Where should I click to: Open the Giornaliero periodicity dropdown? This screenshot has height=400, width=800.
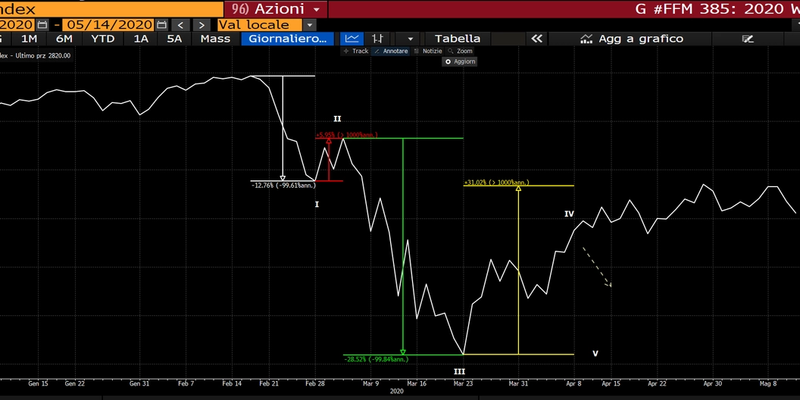click(x=288, y=39)
